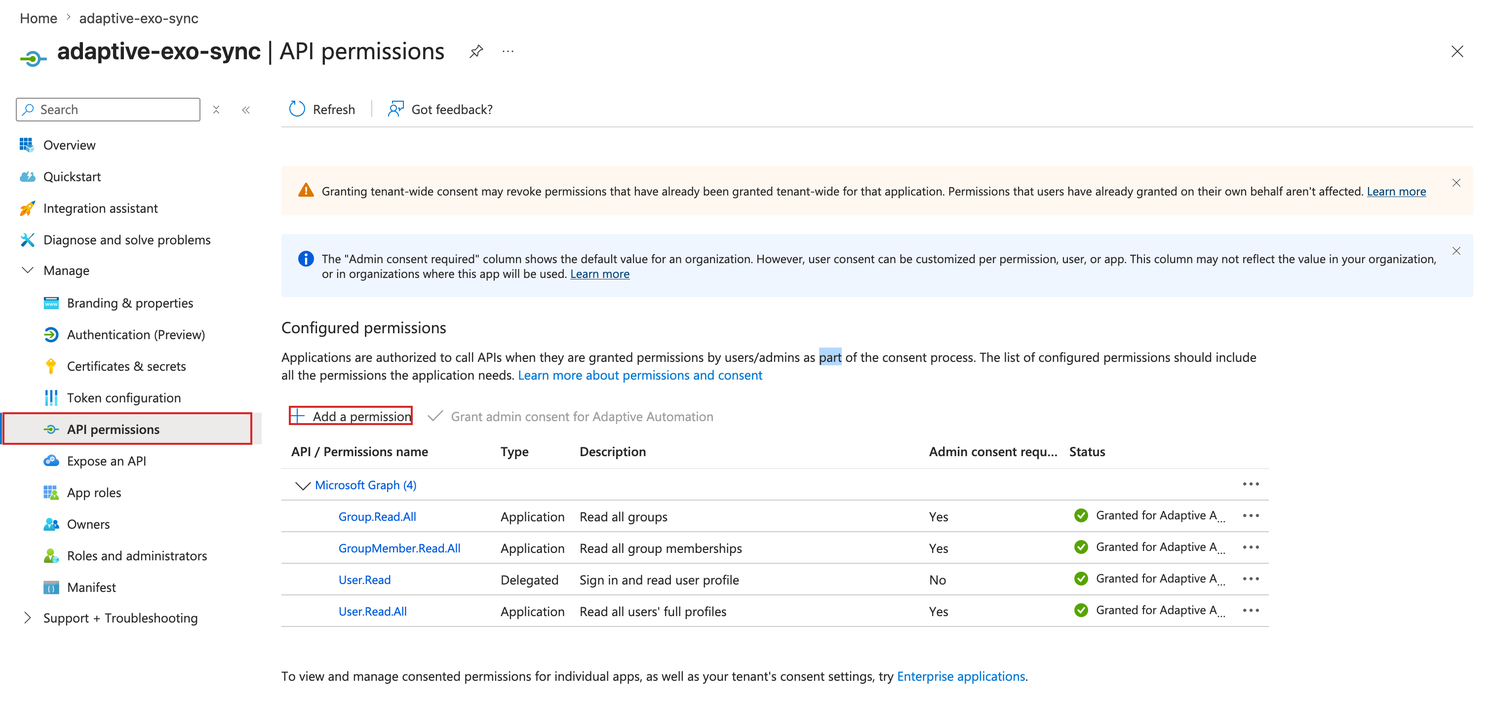The image size is (1493, 703).
Task: Open more options for User.Read.All row
Action: 1251,610
